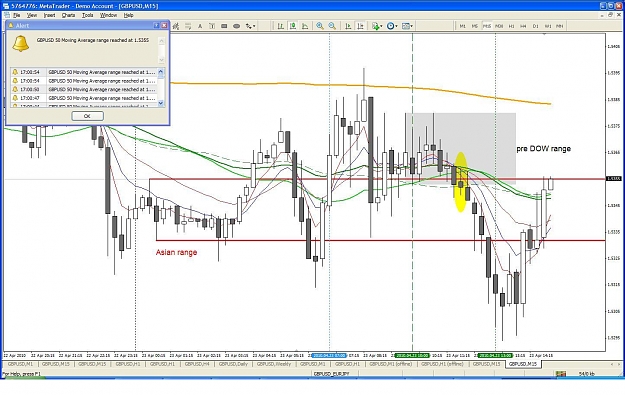Open the Templates dropdown
Viewport: 625px width, 395px height.
tap(407, 26)
